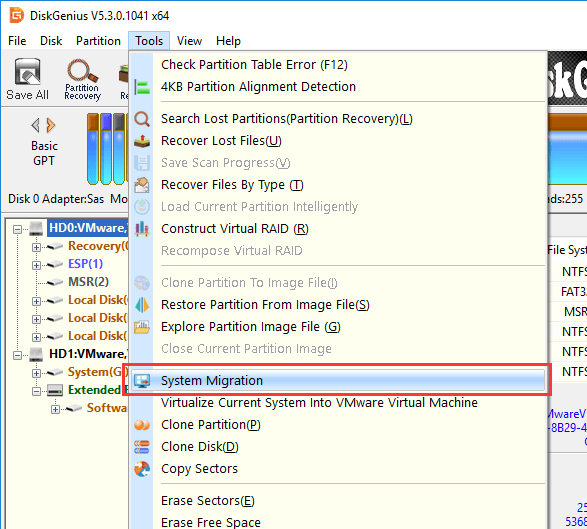Expand the Recovery partition node

pos(36,247)
